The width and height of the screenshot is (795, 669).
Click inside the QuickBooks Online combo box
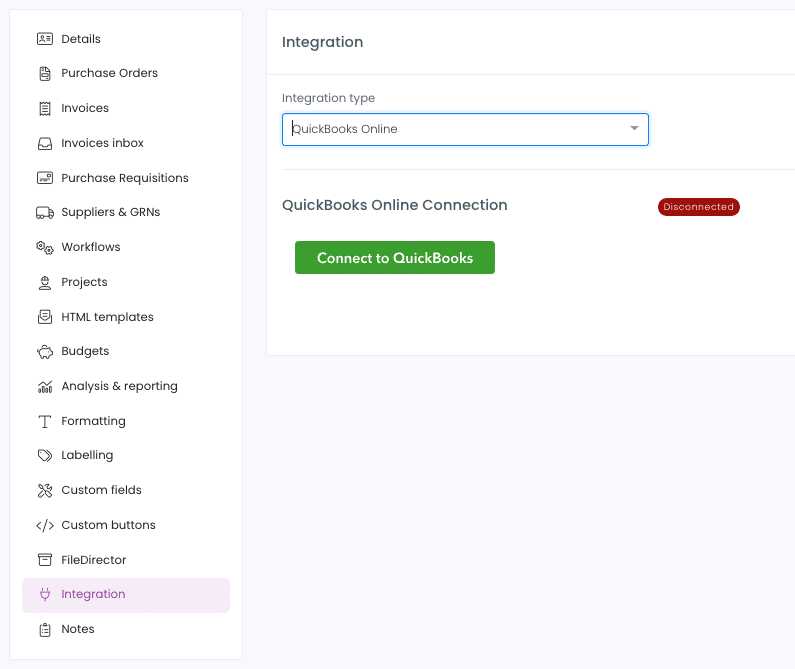pyautogui.click(x=465, y=129)
